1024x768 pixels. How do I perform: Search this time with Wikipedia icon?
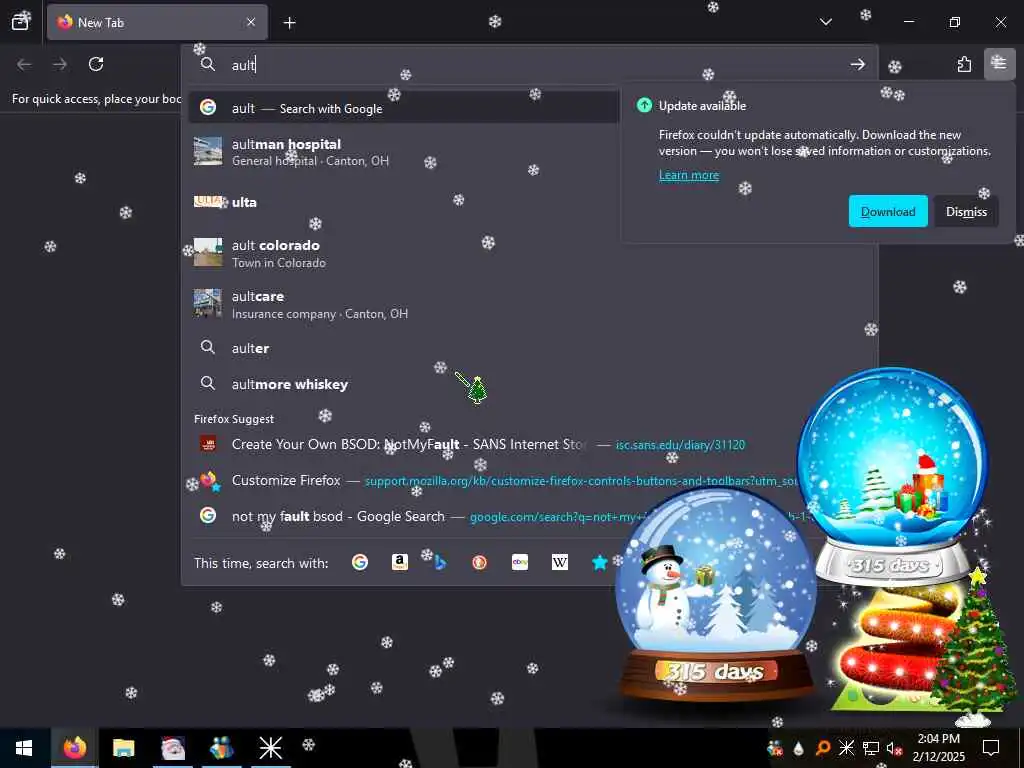coord(560,562)
